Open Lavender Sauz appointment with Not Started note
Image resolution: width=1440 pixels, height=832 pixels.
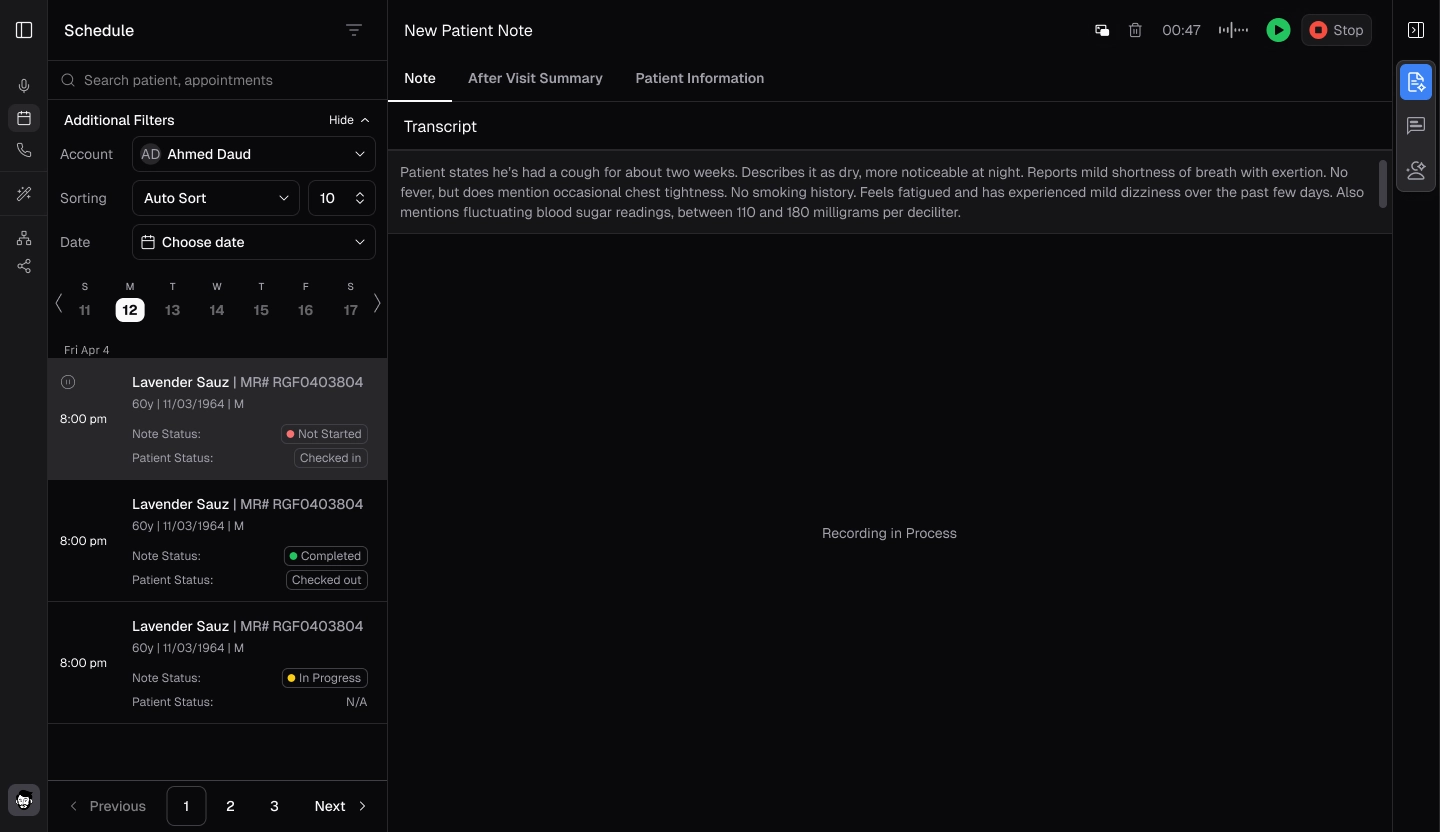tap(217, 419)
